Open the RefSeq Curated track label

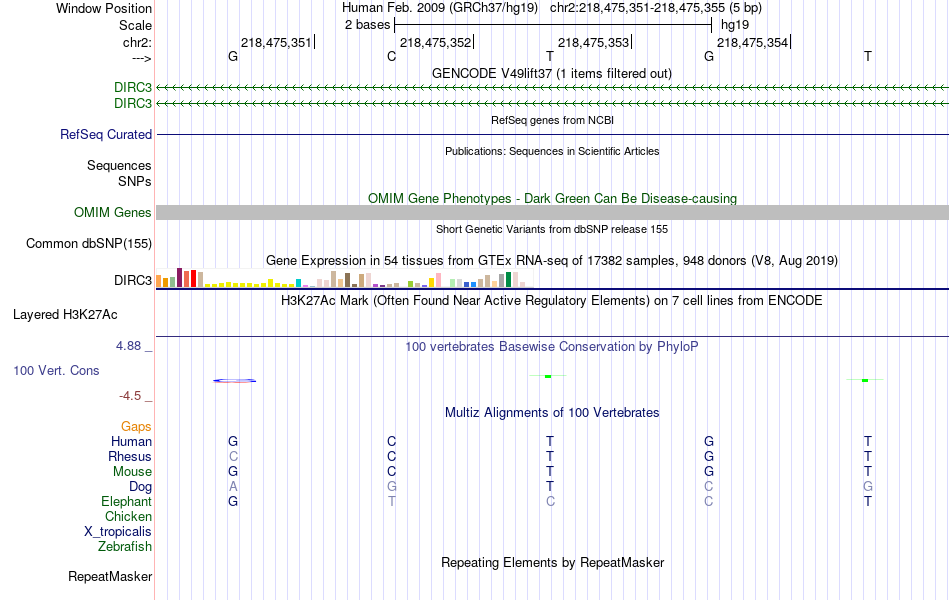coord(105,135)
